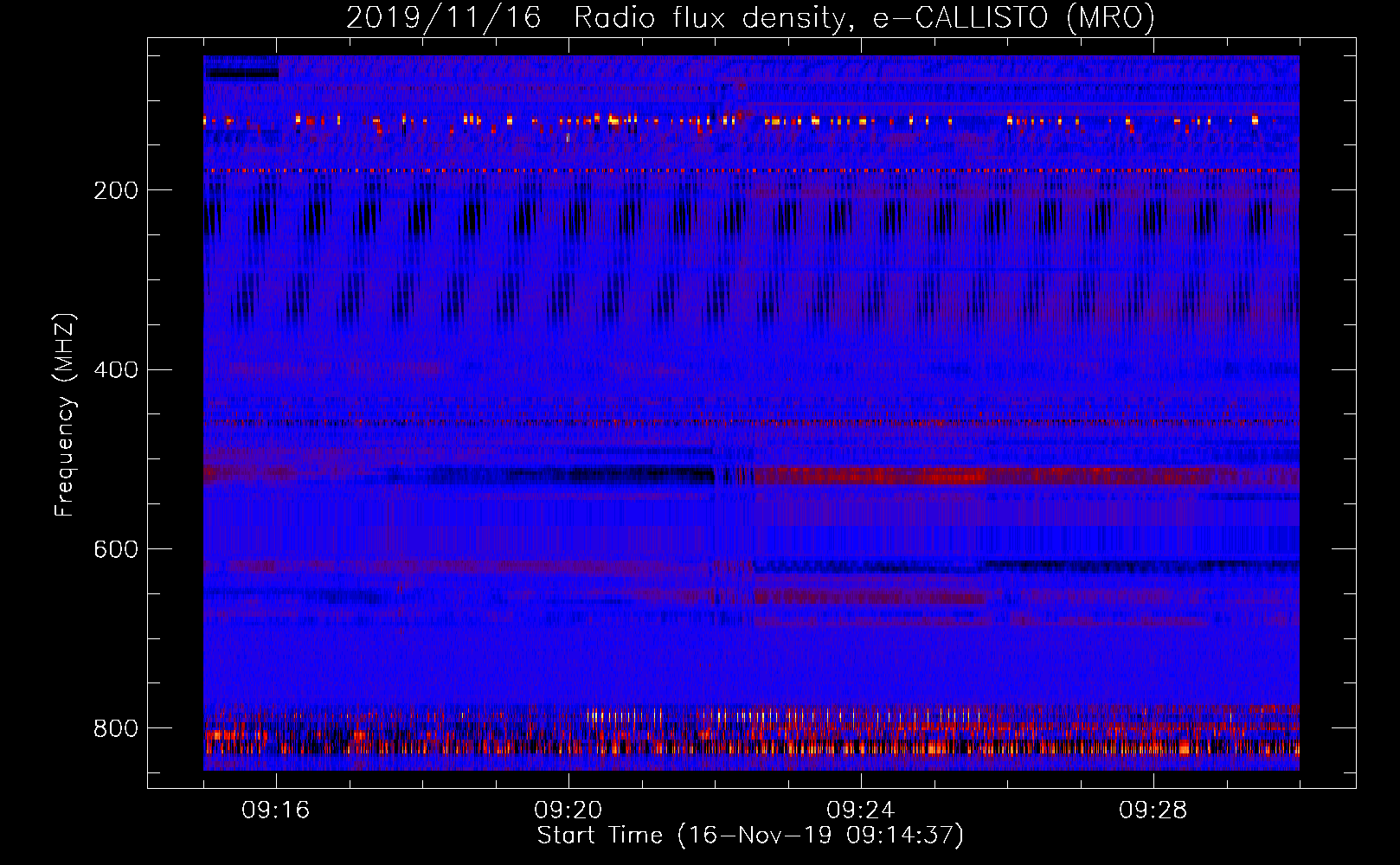Click the plot title '2019/11/16 Radio flux density, e-CALLISTO (MRO)'

pos(750,18)
